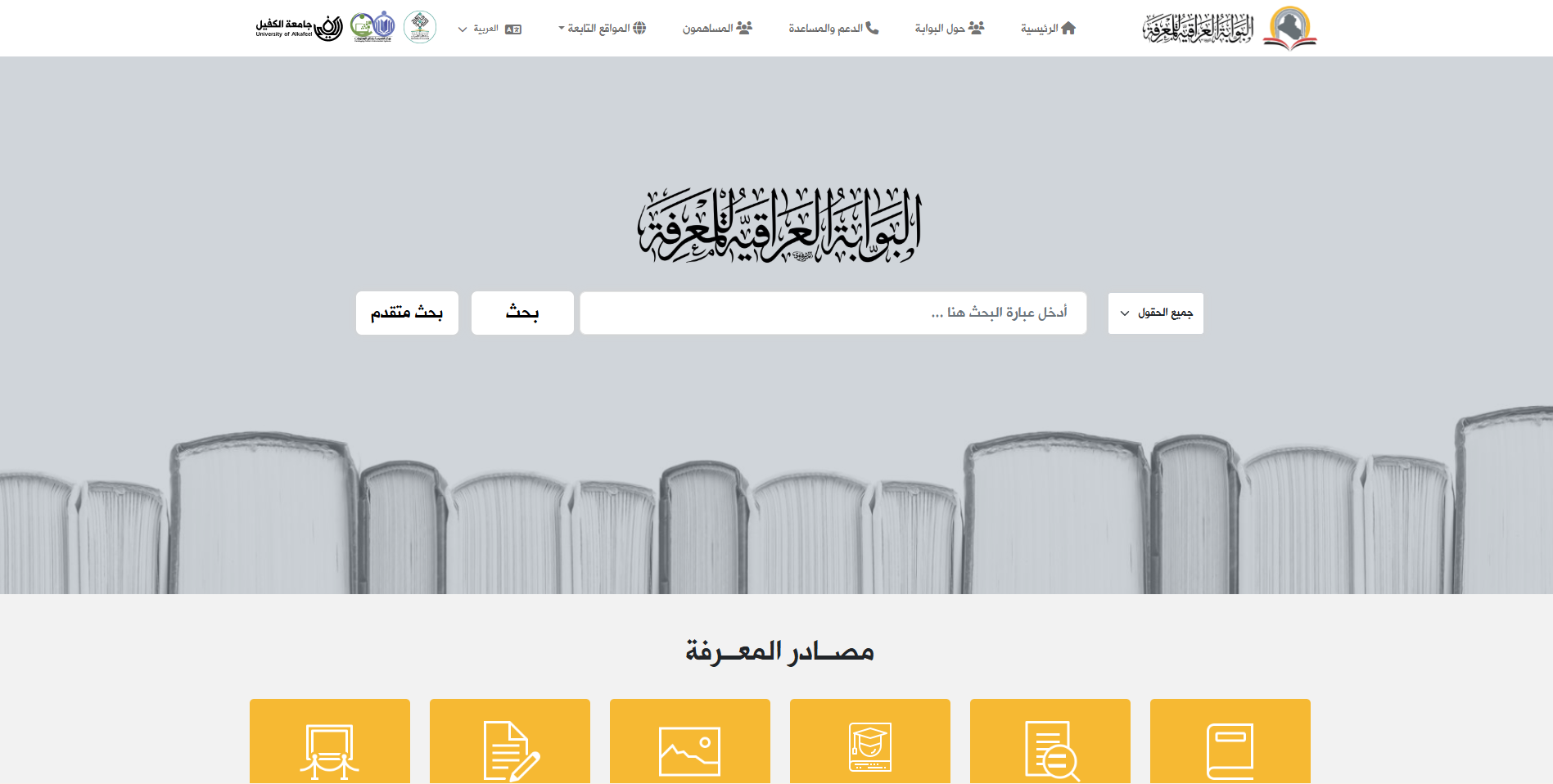Image resolution: width=1553 pixels, height=784 pixels.
Task: Open the graduation thesis icon card
Action: (869, 741)
